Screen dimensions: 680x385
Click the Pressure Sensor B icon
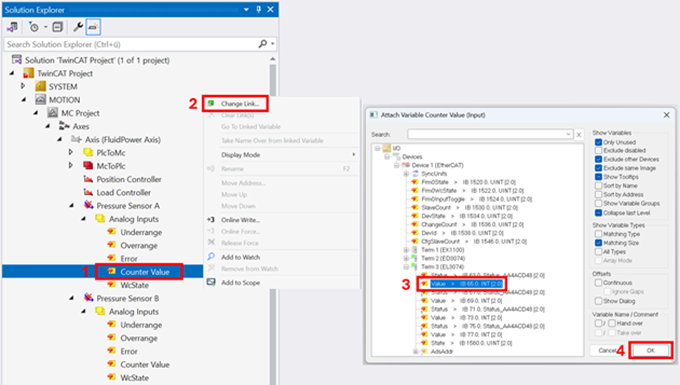88,298
